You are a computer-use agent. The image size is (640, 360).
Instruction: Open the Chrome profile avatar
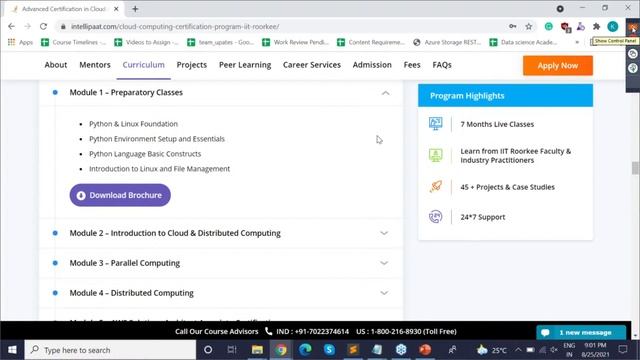(x=612, y=27)
